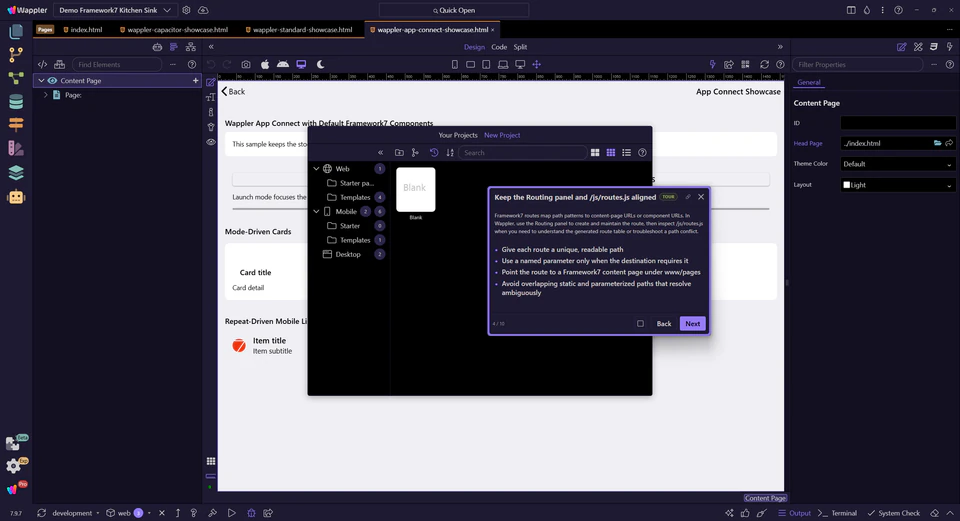The height and width of the screenshot is (521, 960).
Task: Run System Check from status bar
Action: pos(893,513)
